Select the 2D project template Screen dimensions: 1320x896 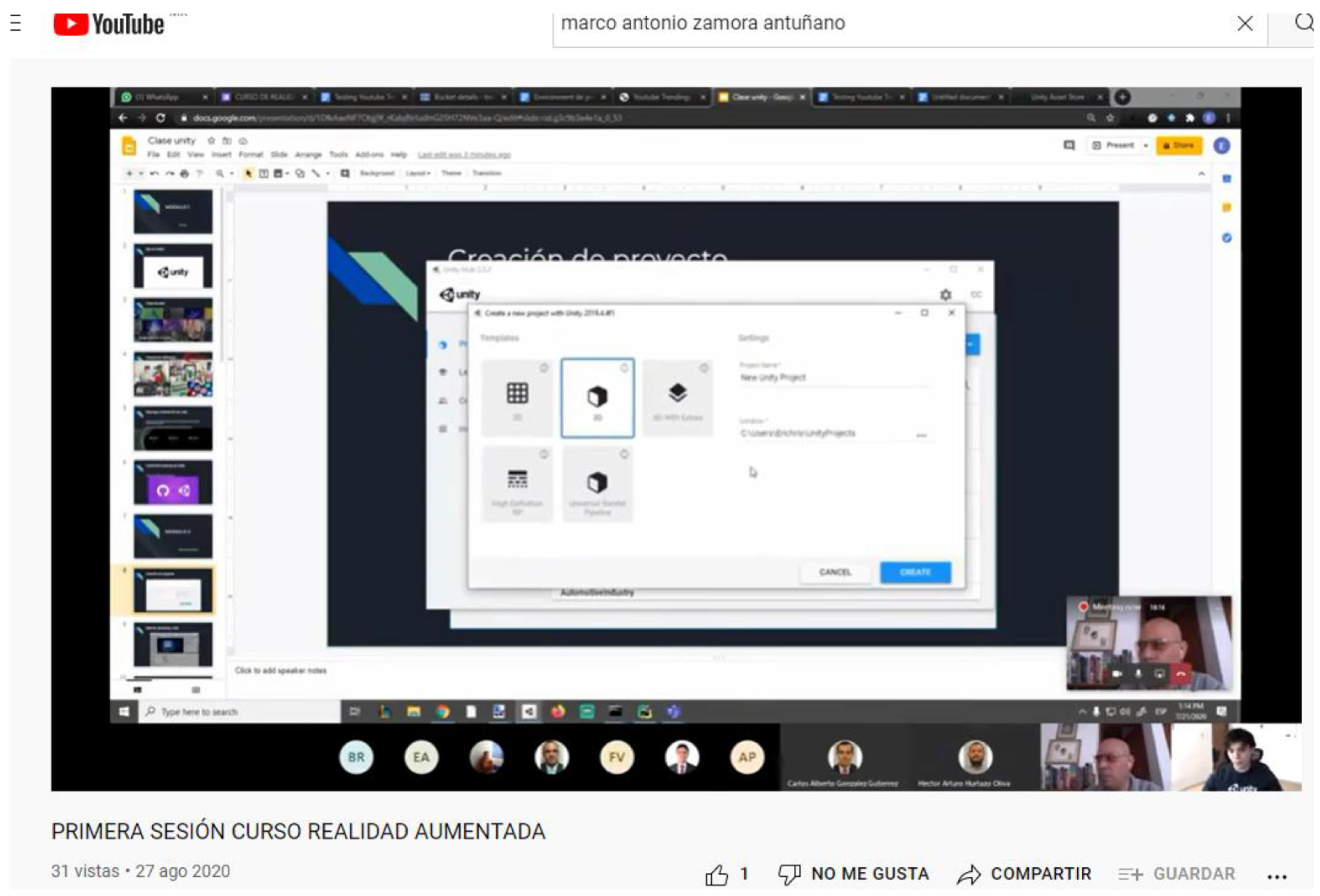(x=517, y=398)
